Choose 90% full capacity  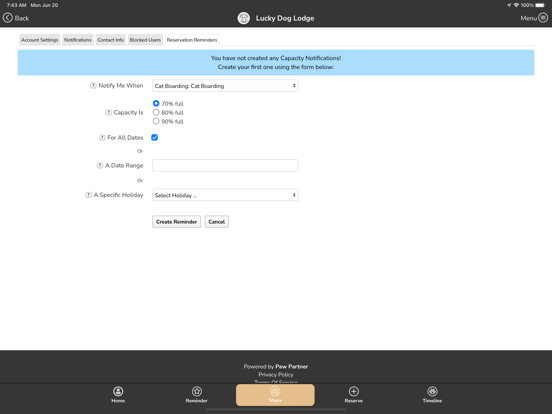click(x=156, y=121)
